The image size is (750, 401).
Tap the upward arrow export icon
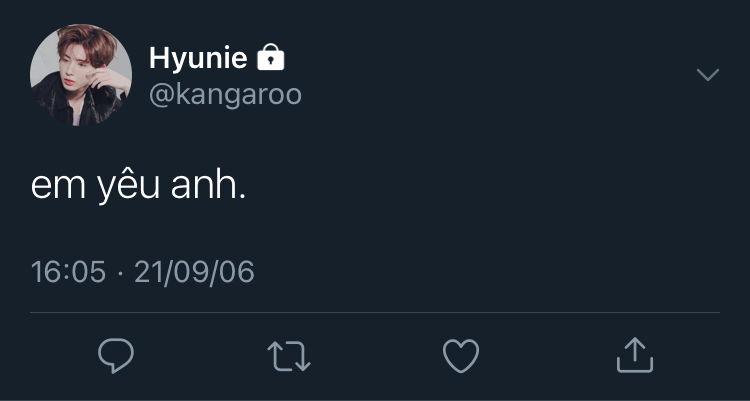tap(634, 355)
